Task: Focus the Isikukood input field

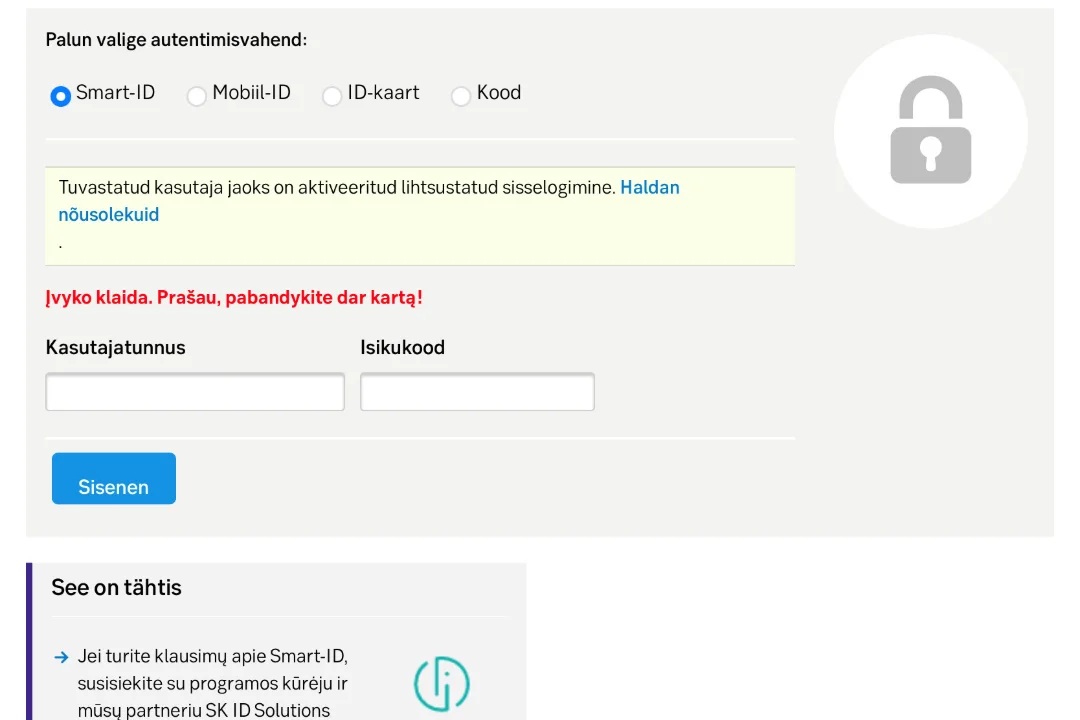Action: coord(477,391)
